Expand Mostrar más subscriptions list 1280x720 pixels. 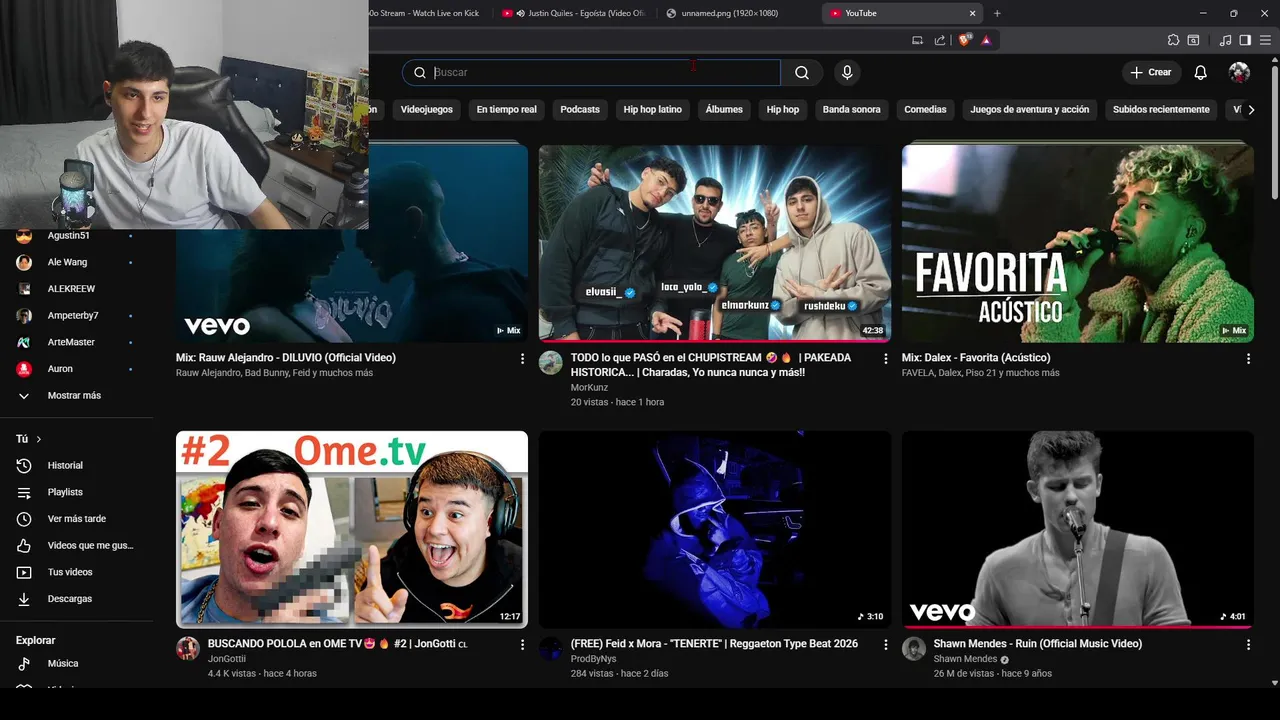[76, 395]
